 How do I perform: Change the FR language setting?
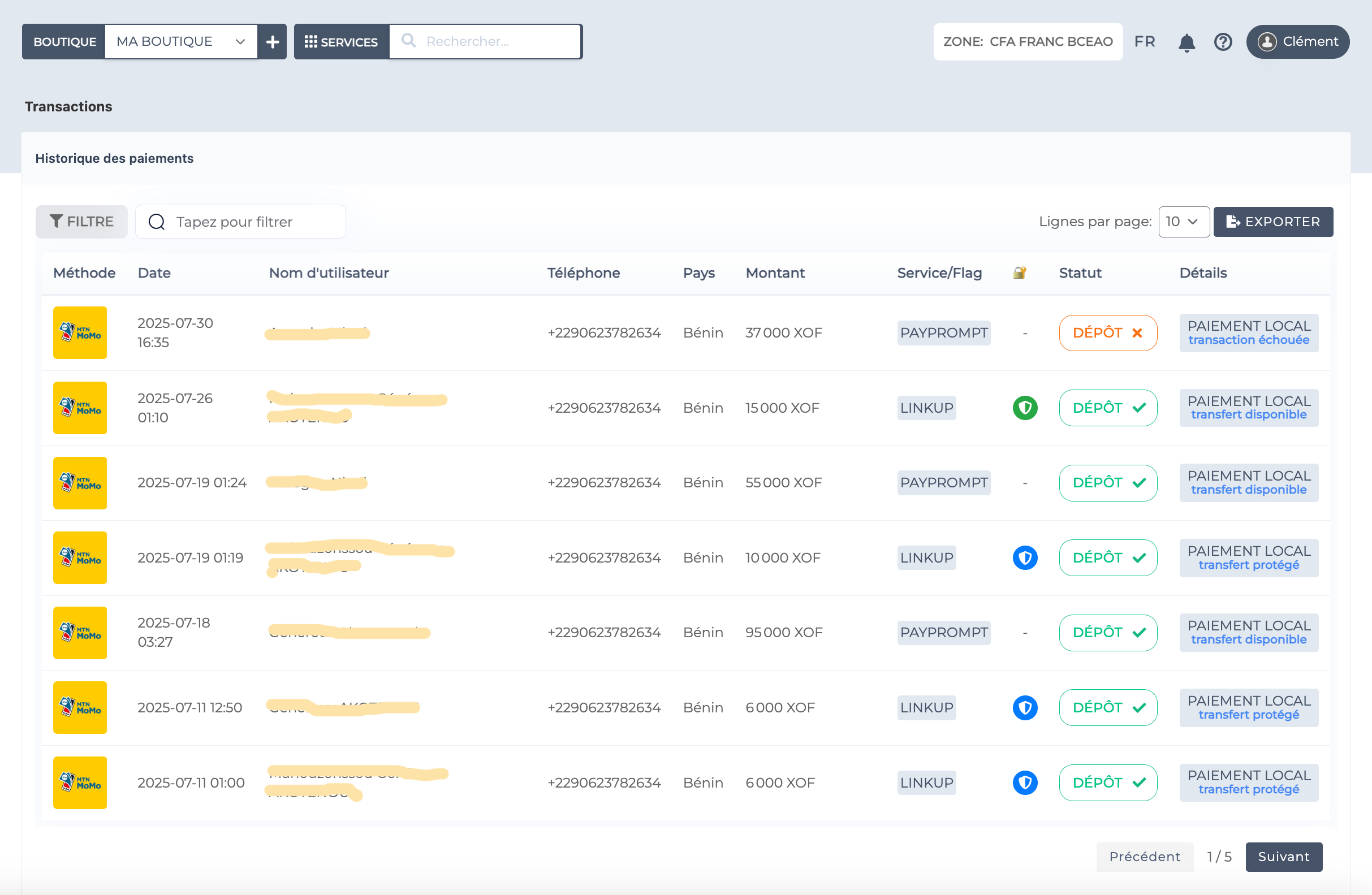[x=1144, y=41]
